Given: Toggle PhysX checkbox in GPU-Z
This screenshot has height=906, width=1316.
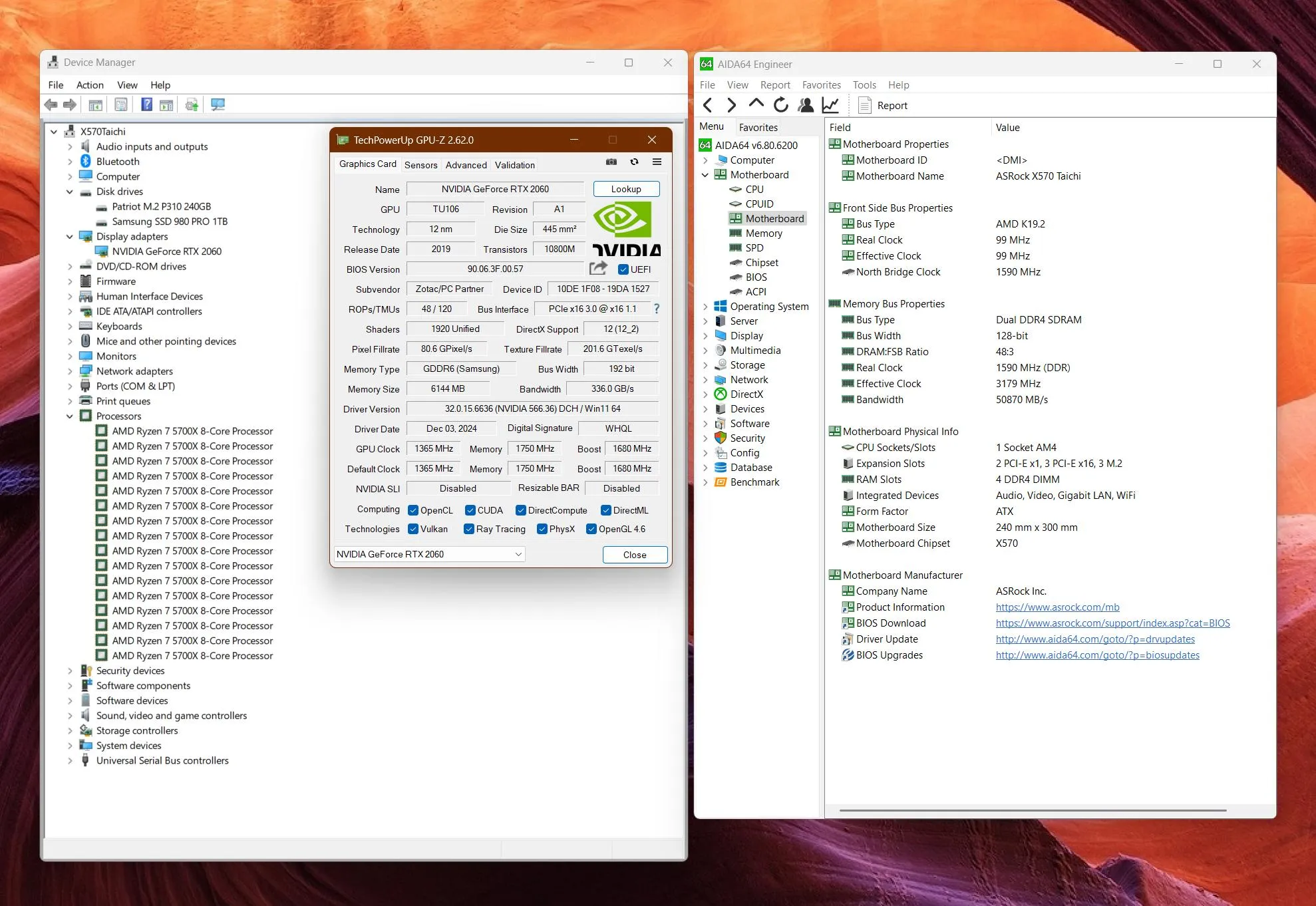Looking at the screenshot, I should click(542, 529).
